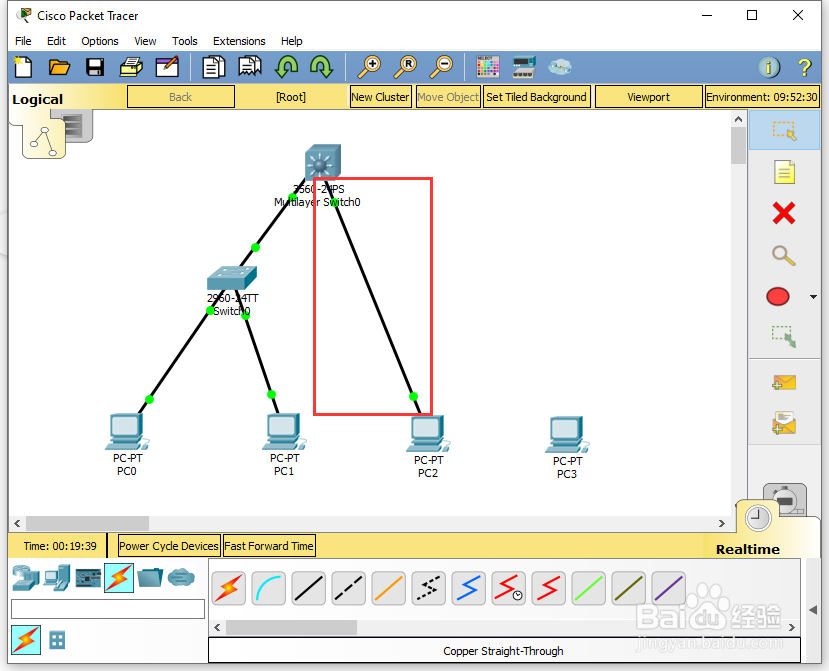829x671 pixels.
Task: Choose Connections lightning category icon
Action: (x=119, y=577)
